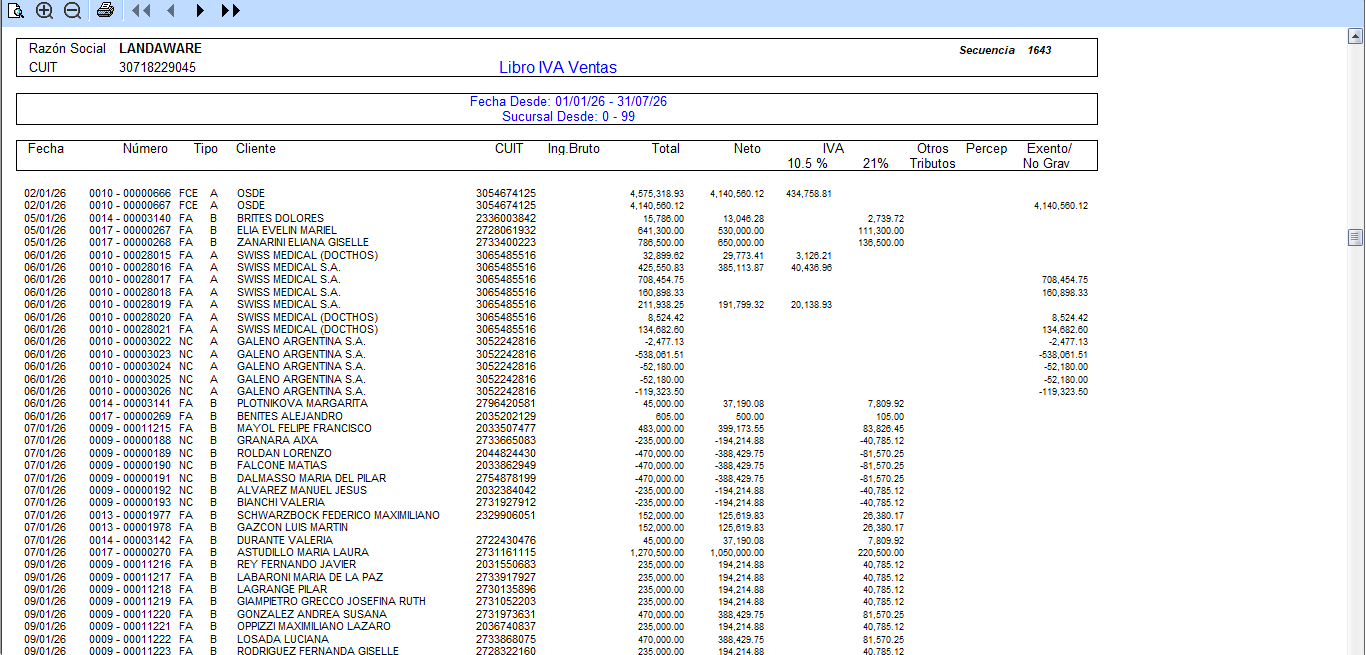Select client "BIANCHI VALERIA"
Screen dimensions: 1366x655
281,502
